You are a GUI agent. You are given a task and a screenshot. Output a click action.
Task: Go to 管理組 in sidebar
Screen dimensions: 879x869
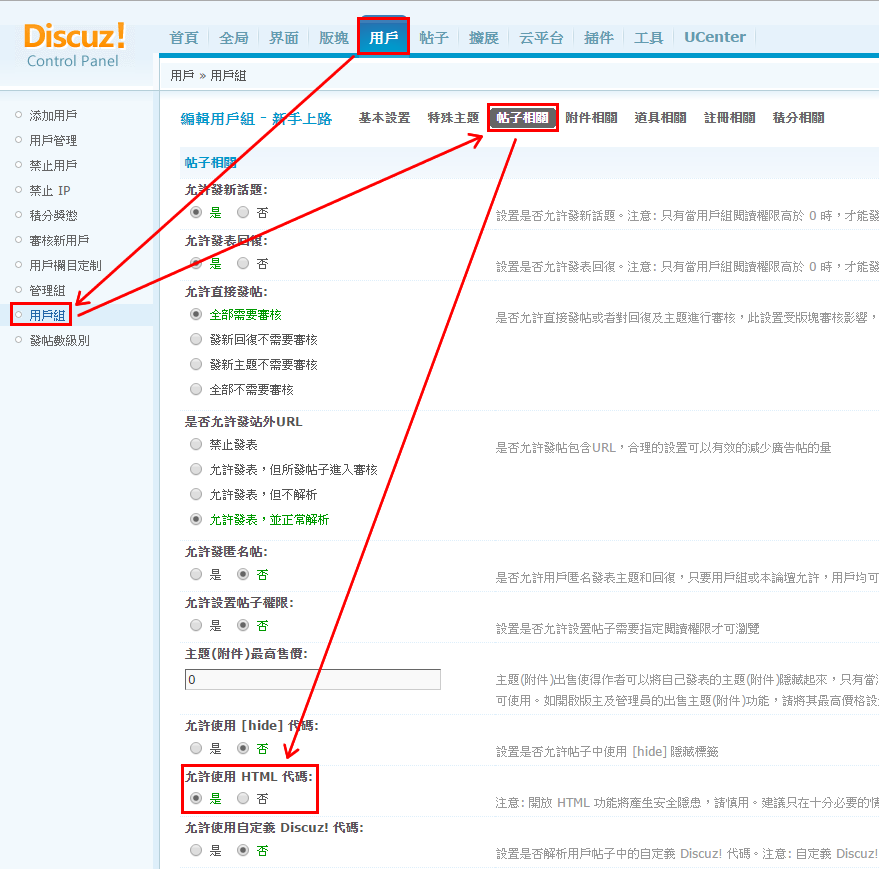[47, 290]
